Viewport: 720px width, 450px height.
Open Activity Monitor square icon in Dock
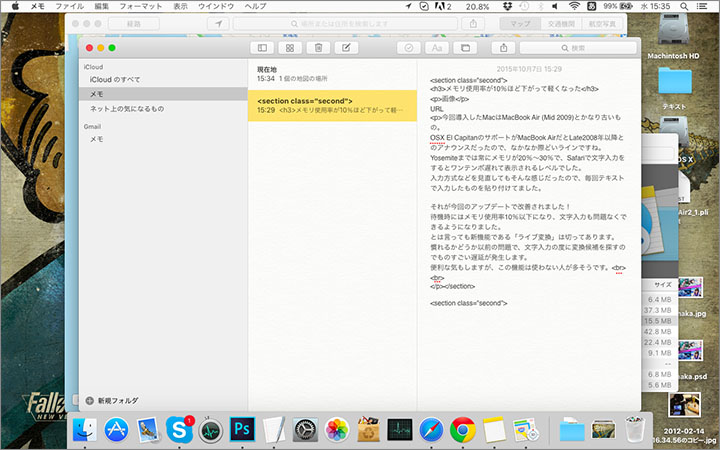coord(399,430)
